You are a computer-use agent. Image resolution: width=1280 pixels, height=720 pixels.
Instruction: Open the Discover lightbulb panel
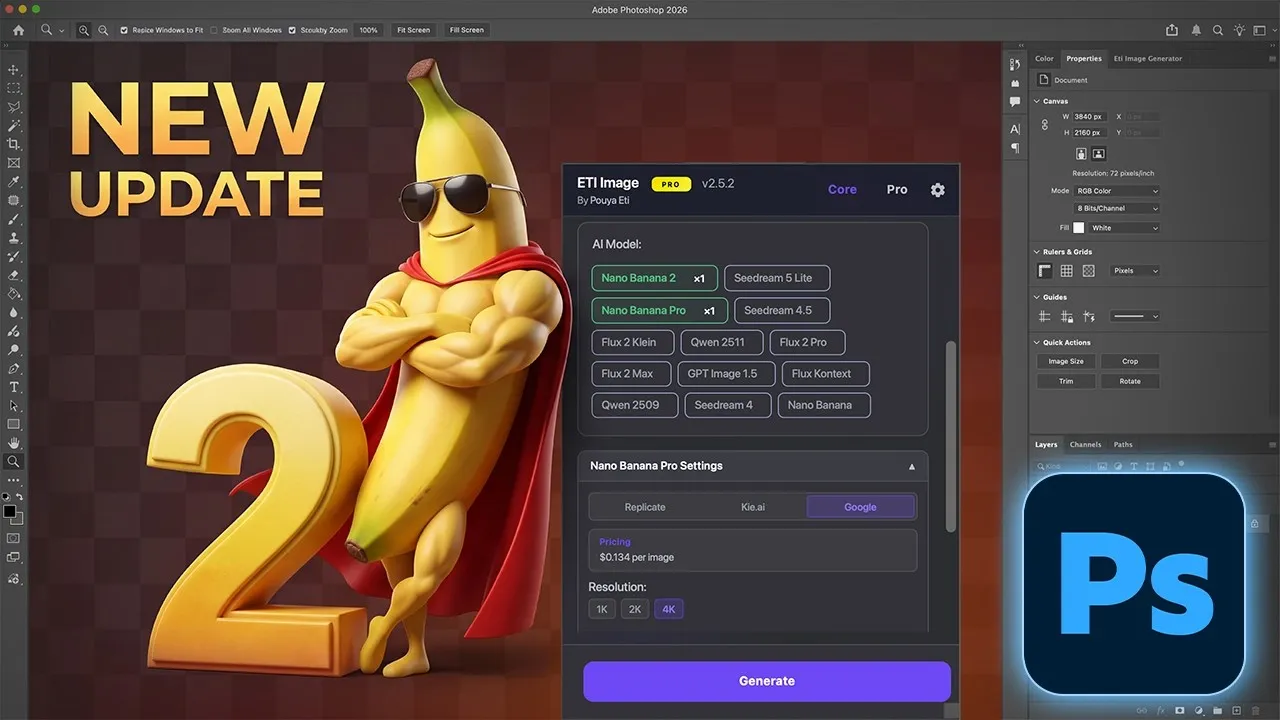1240,30
